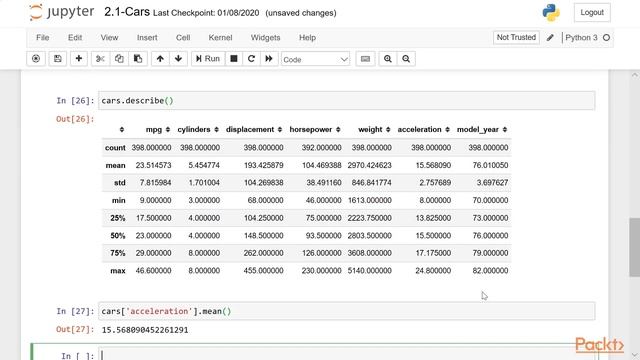Open the Help menu
Image resolution: width=640 pixels, height=360 pixels.
click(x=307, y=38)
